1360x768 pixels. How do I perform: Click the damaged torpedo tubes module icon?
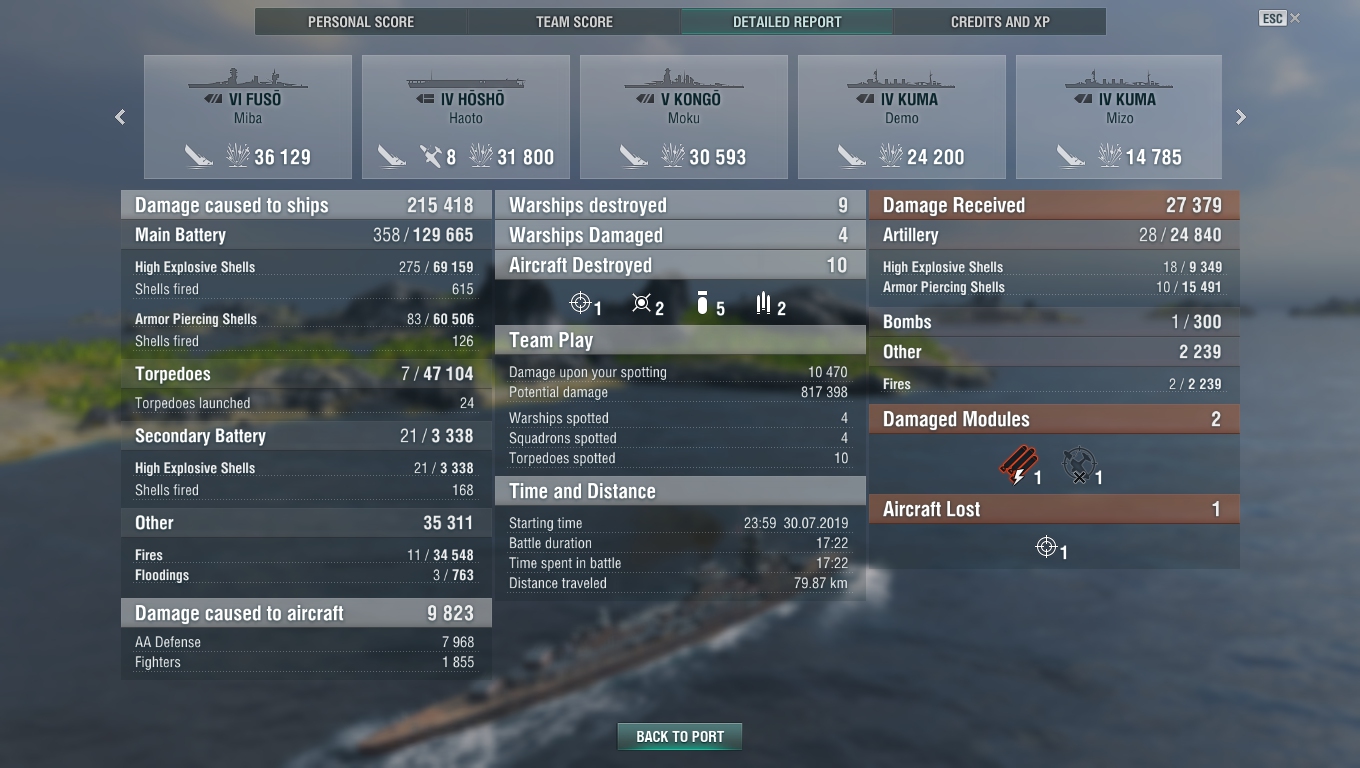(x=1017, y=465)
